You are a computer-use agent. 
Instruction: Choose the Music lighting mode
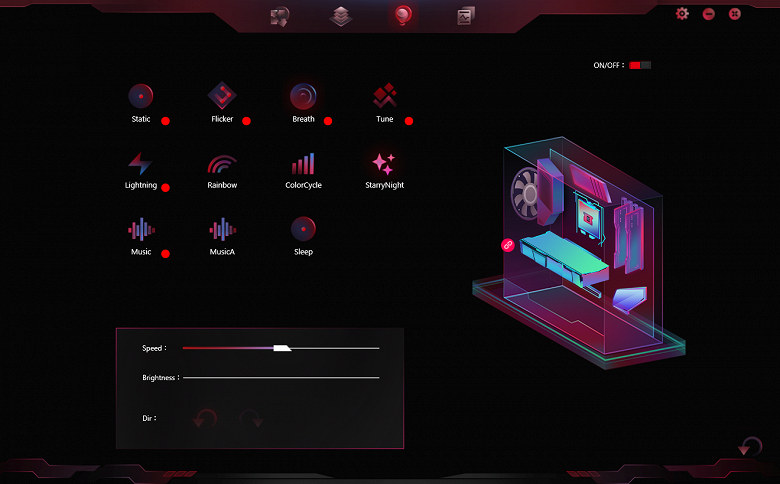tap(141, 230)
